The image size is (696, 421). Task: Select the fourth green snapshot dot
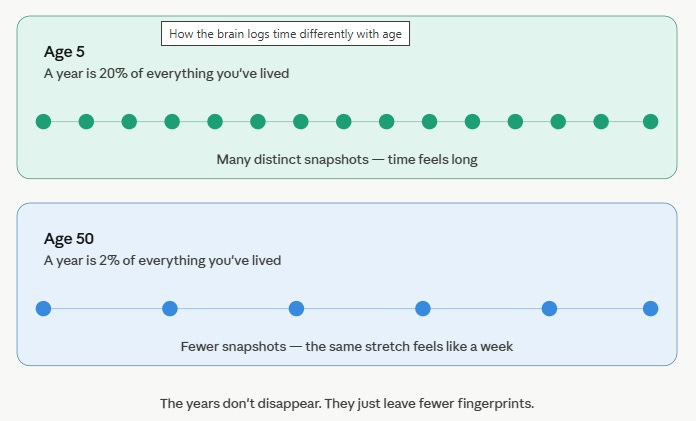coord(172,121)
